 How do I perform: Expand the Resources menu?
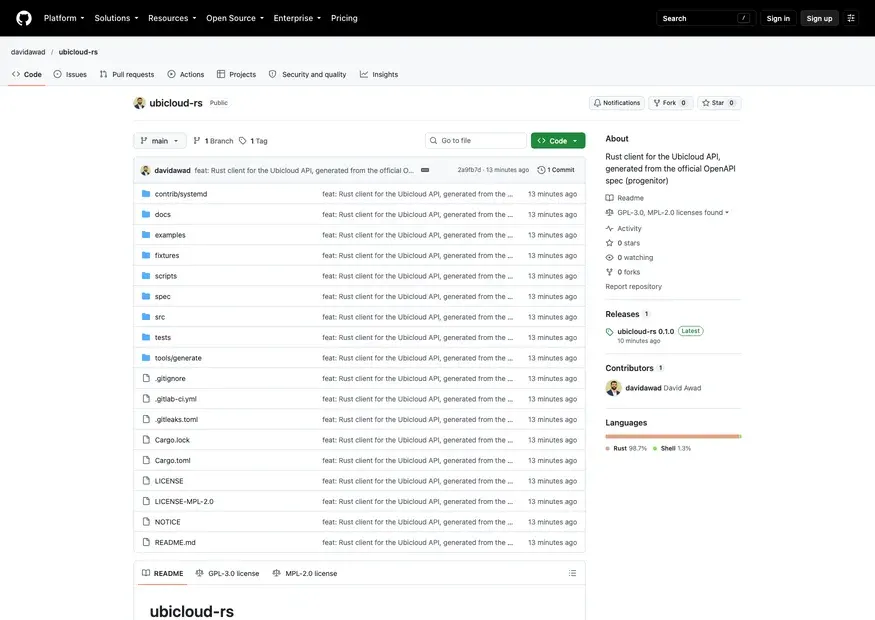click(x=172, y=18)
